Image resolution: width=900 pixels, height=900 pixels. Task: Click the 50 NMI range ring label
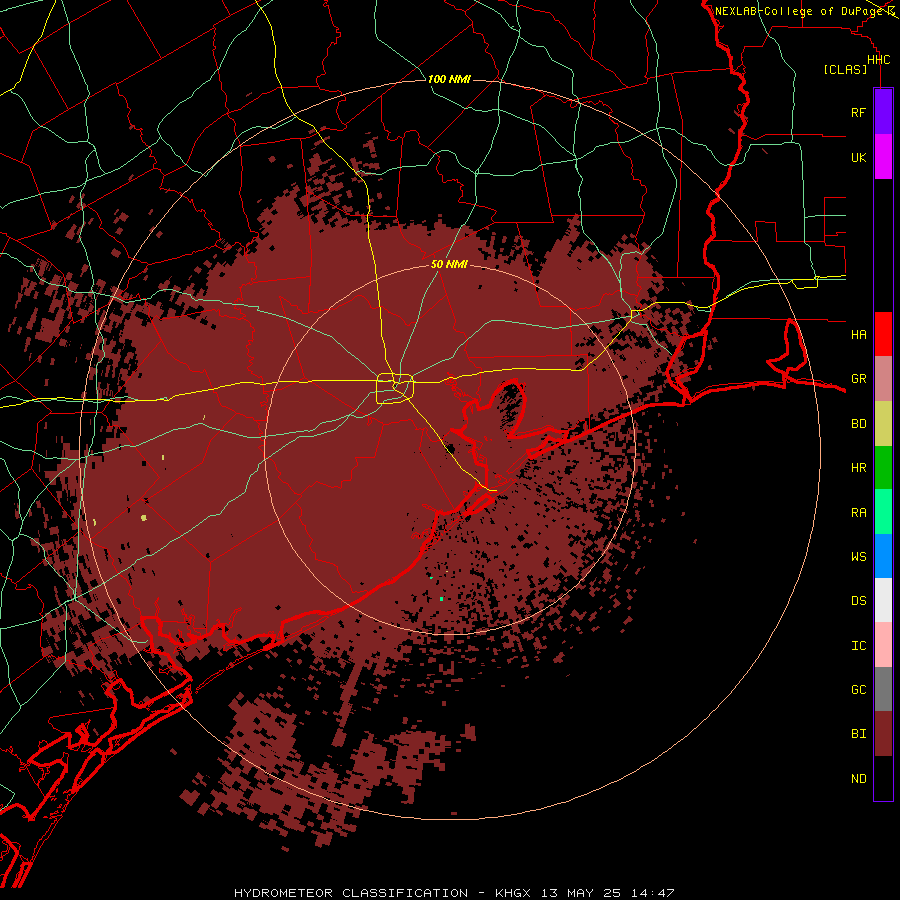pyautogui.click(x=449, y=265)
